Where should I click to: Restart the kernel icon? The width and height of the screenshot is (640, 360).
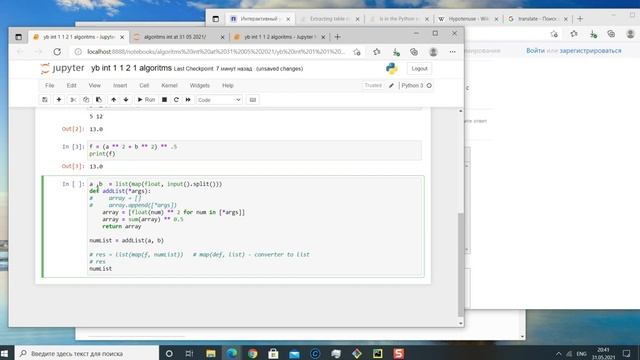(176, 100)
